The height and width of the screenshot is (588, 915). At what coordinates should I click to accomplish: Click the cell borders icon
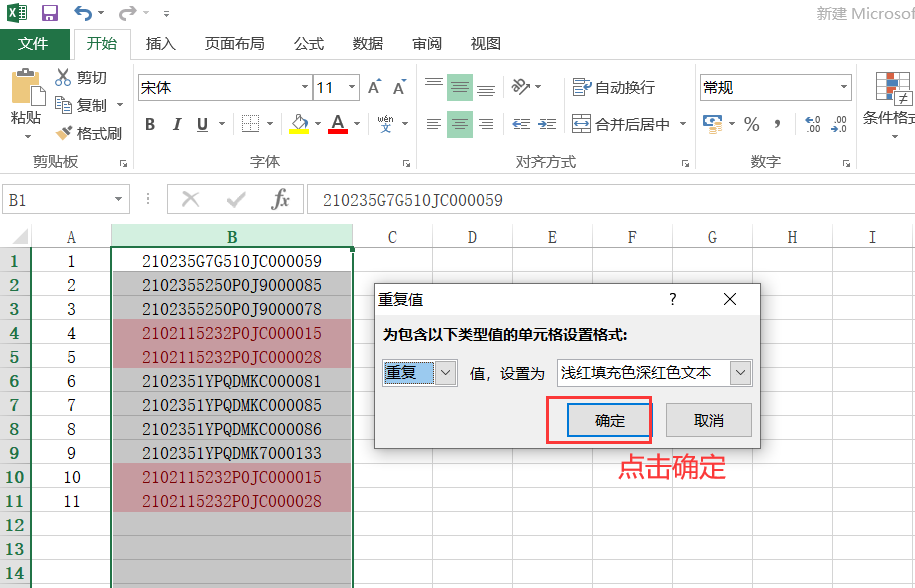point(251,124)
